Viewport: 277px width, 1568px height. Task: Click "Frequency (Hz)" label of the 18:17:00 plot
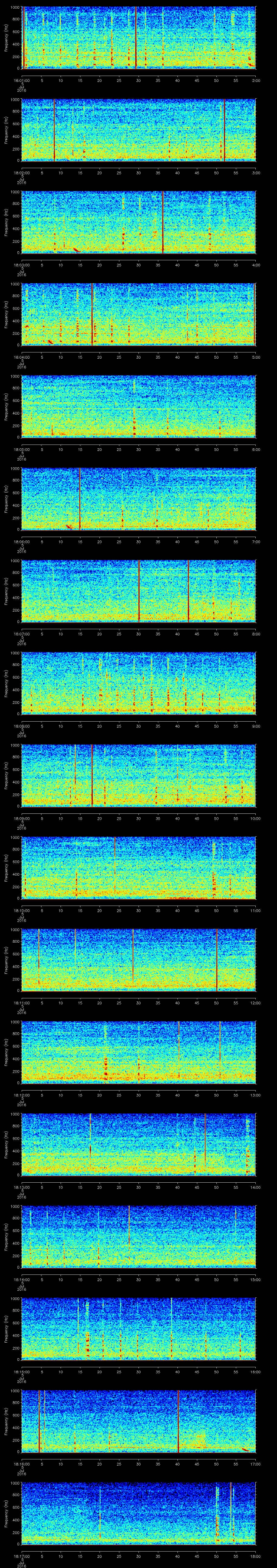pos(6,1513)
